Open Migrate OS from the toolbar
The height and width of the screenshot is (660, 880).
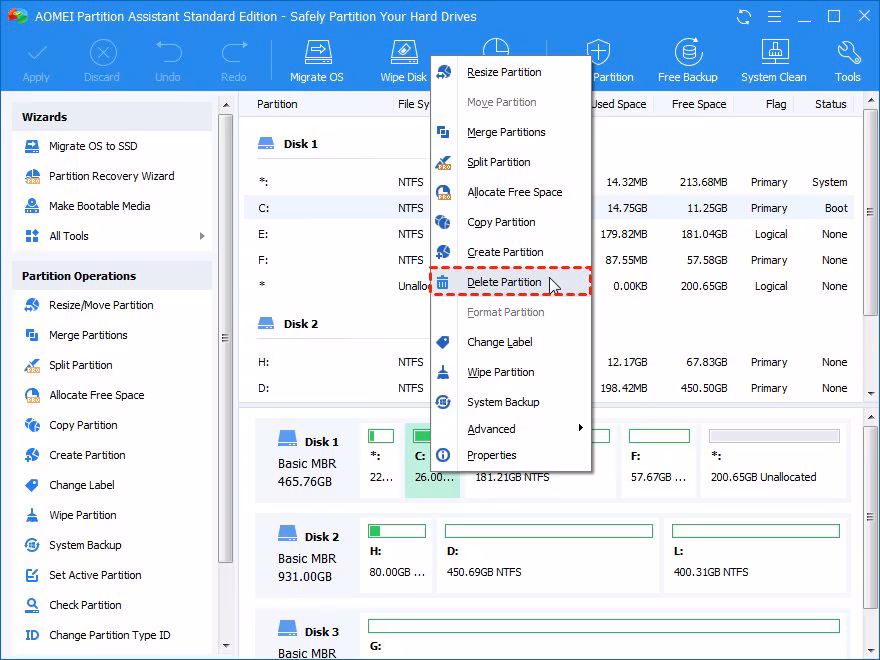[317, 61]
